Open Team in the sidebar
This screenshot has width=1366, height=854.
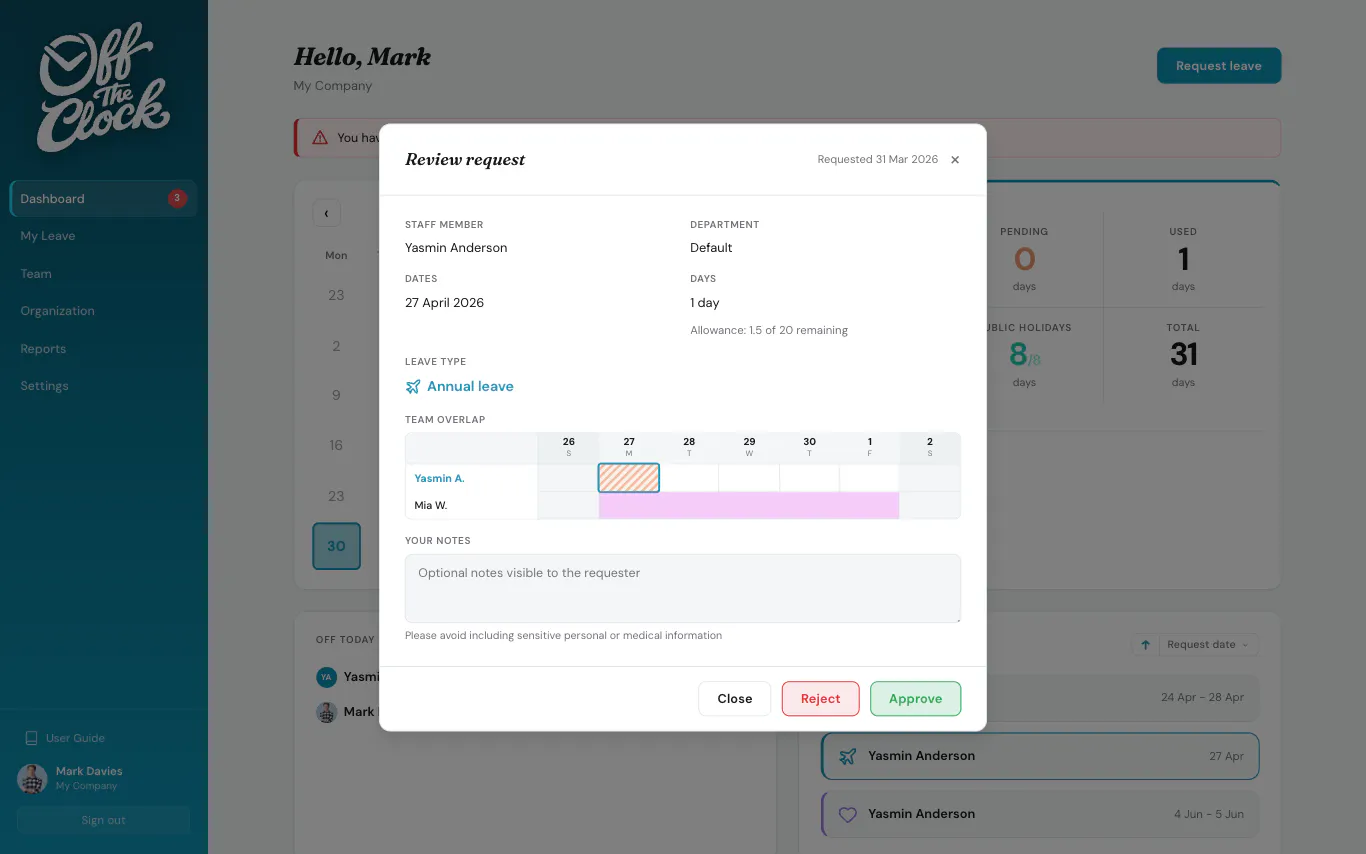pos(103,273)
